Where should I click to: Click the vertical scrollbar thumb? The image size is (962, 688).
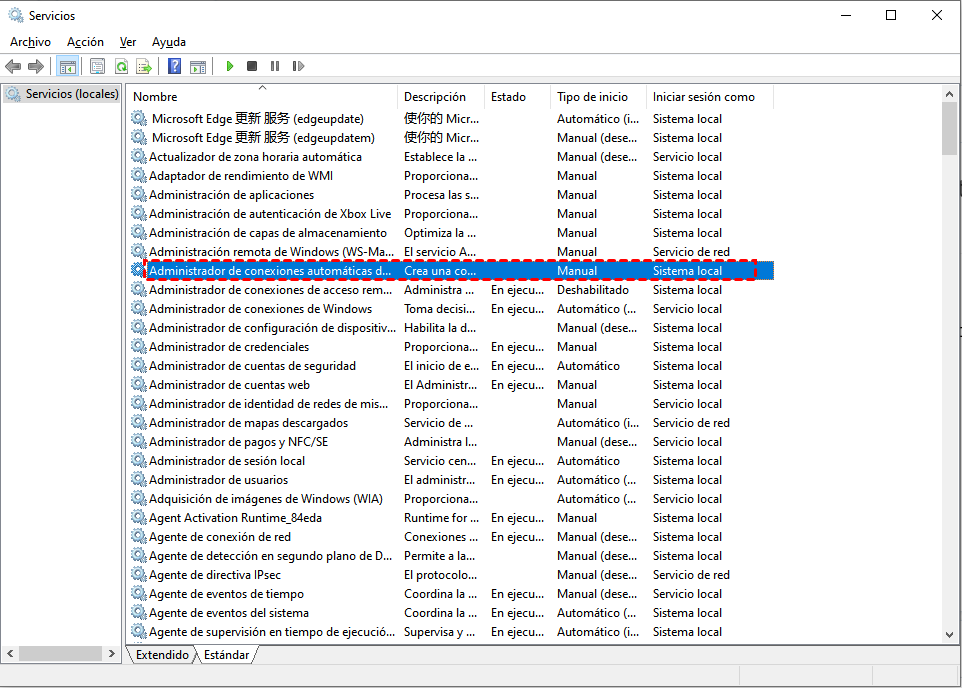click(x=949, y=128)
